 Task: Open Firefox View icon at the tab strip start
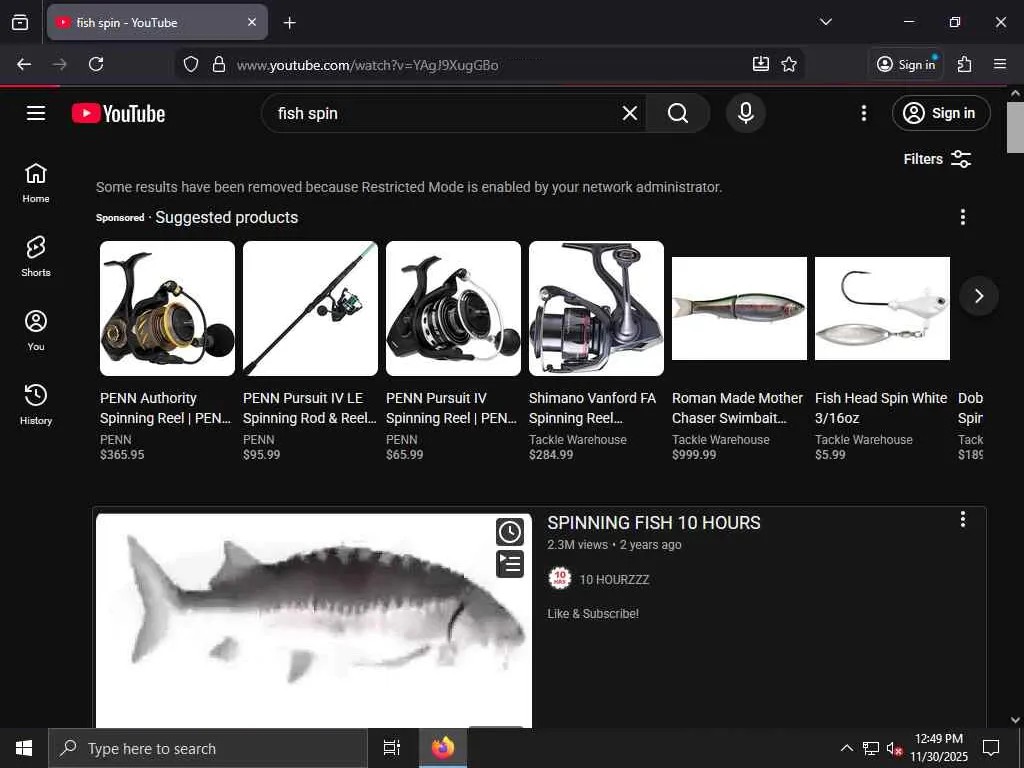click(20, 22)
